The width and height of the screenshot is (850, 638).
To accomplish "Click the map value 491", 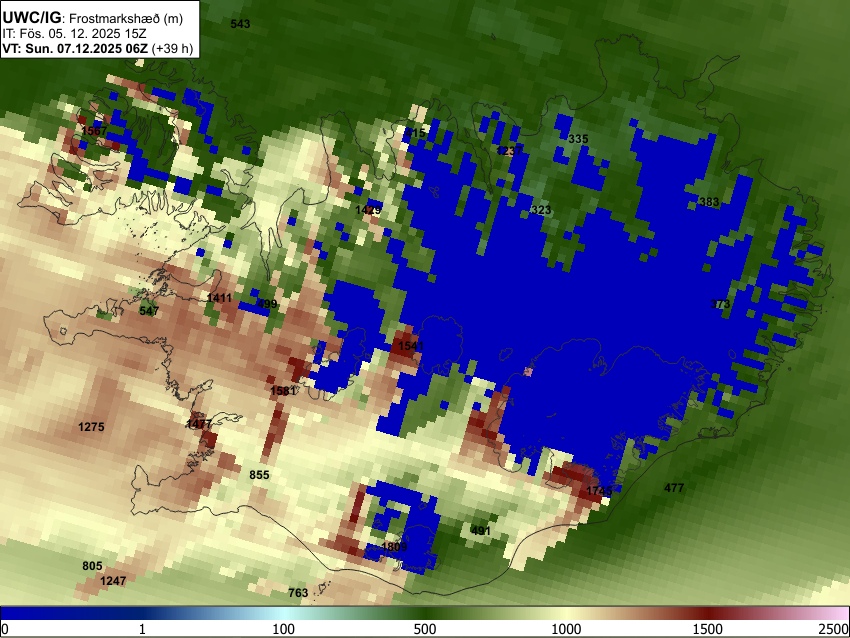I will click(480, 531).
